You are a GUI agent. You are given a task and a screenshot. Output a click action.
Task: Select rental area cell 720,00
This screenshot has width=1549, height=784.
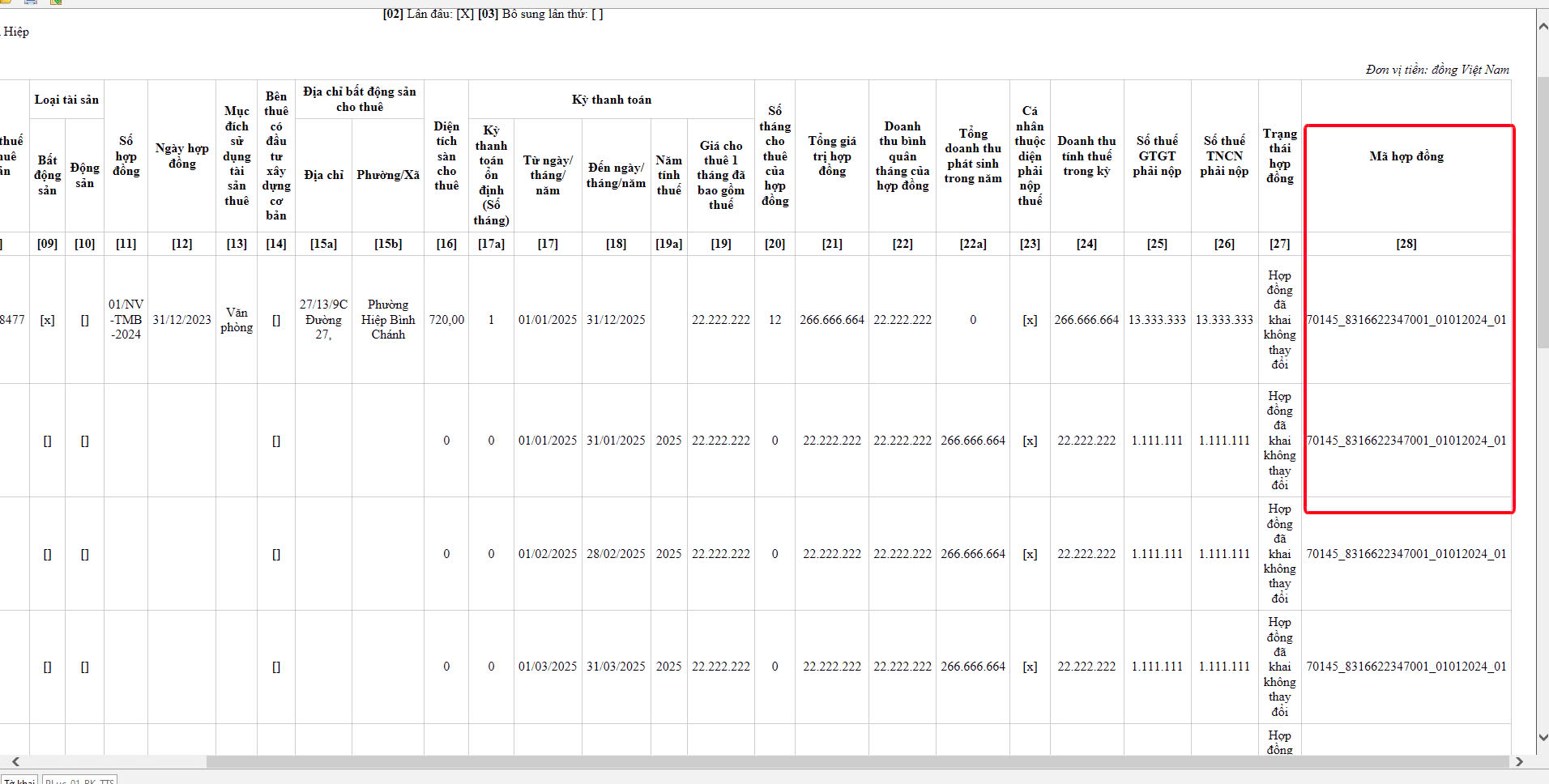446,320
